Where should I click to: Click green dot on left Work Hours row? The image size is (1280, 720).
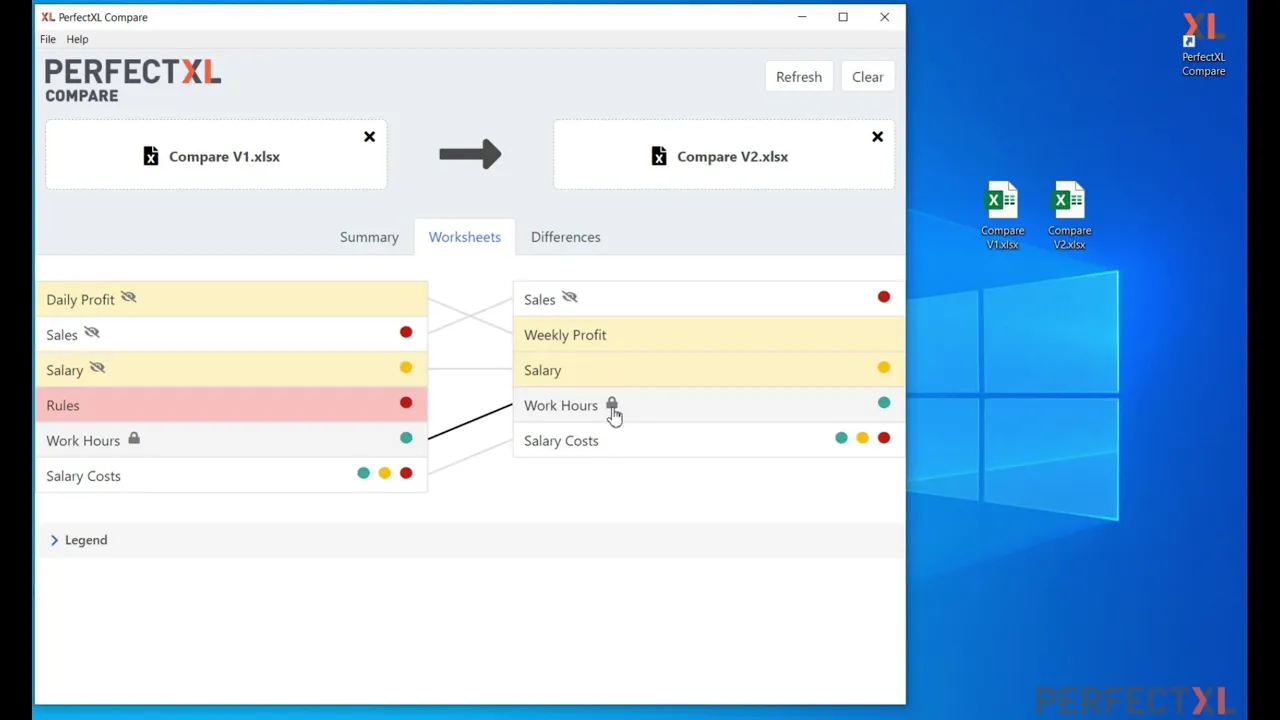coord(406,438)
